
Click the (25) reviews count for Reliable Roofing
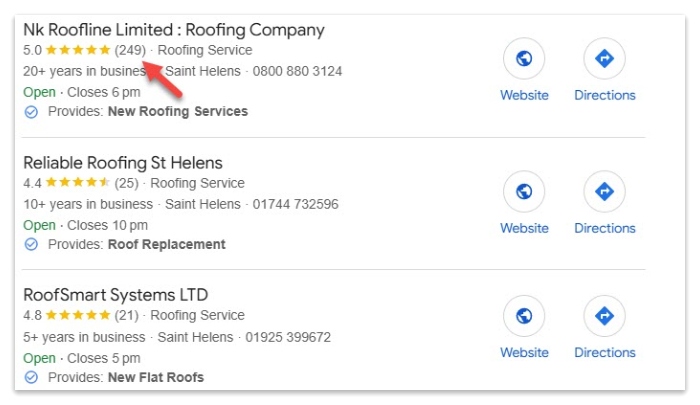click(x=126, y=183)
